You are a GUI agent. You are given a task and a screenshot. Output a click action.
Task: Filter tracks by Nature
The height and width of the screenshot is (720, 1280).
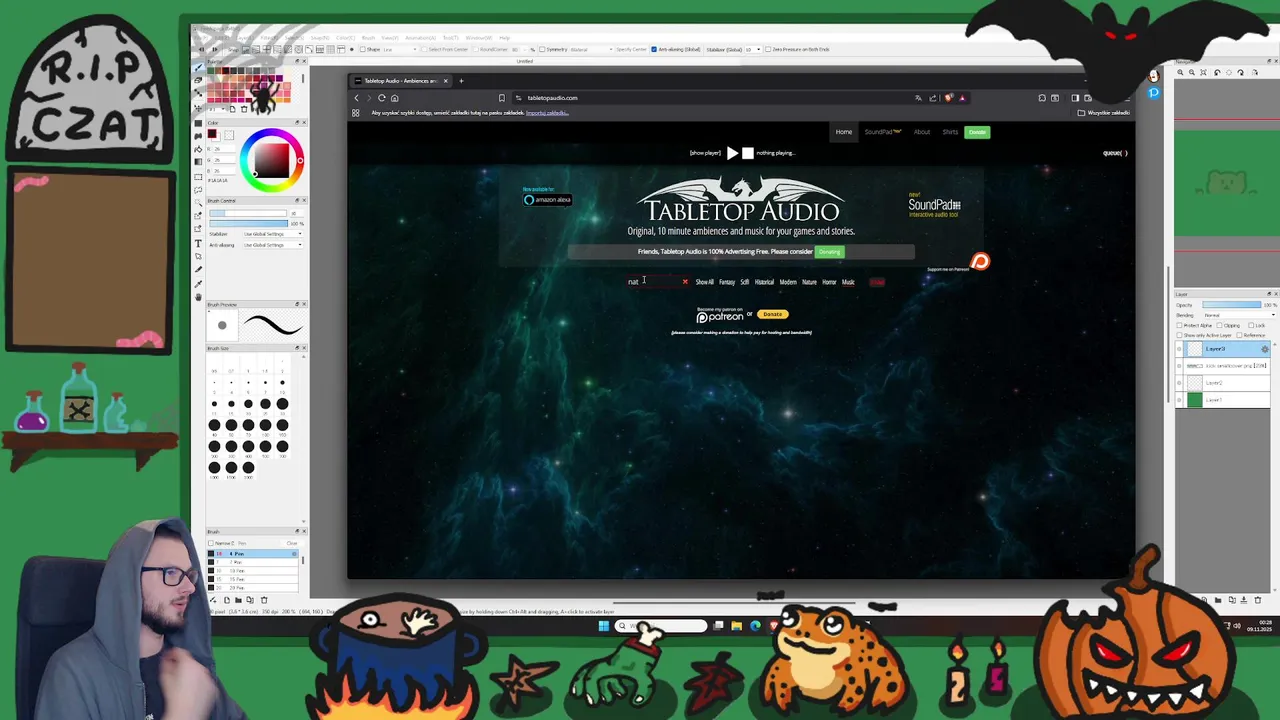809,282
